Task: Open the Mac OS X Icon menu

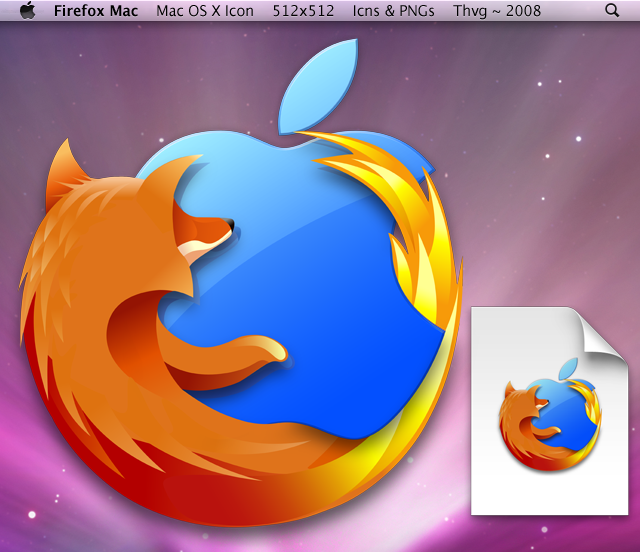Action: click(x=205, y=11)
